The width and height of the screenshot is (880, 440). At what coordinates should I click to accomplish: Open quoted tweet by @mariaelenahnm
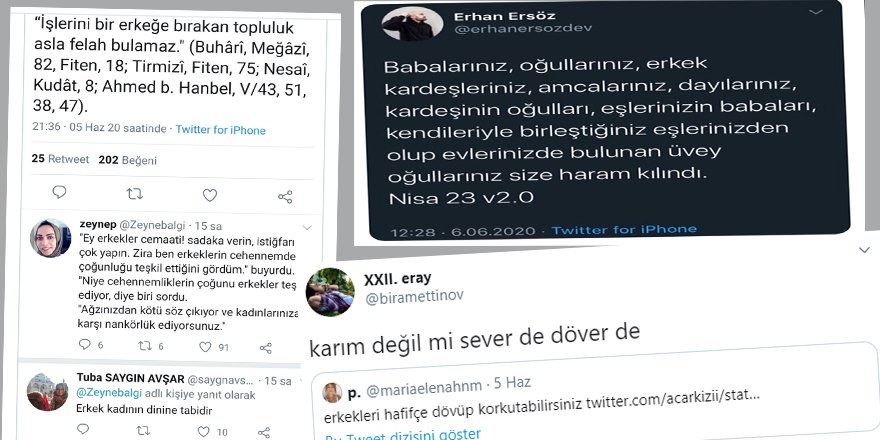596,404
